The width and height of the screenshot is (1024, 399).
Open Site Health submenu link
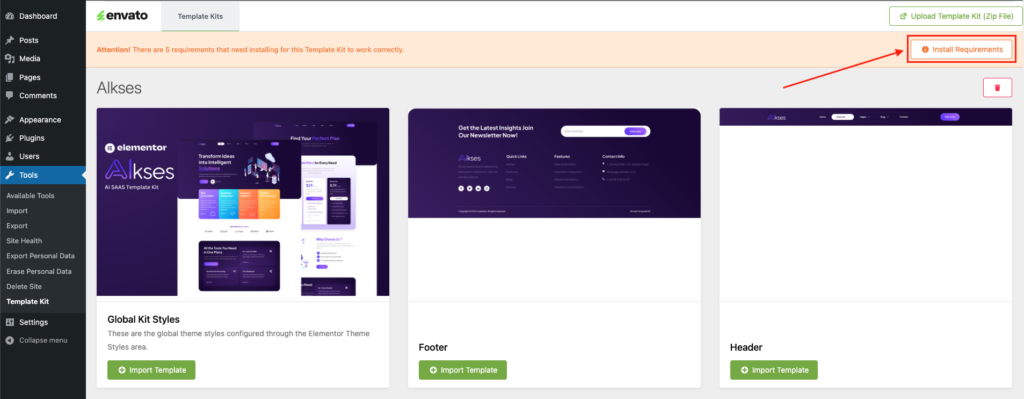24,241
